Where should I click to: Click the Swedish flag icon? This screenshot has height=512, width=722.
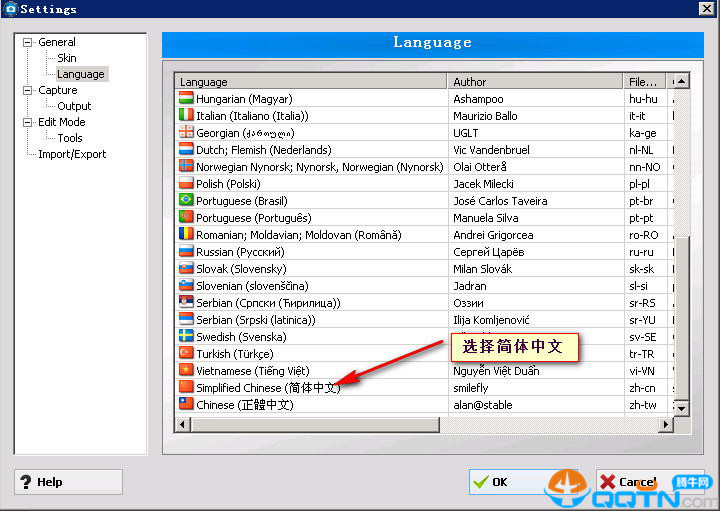pos(185,336)
